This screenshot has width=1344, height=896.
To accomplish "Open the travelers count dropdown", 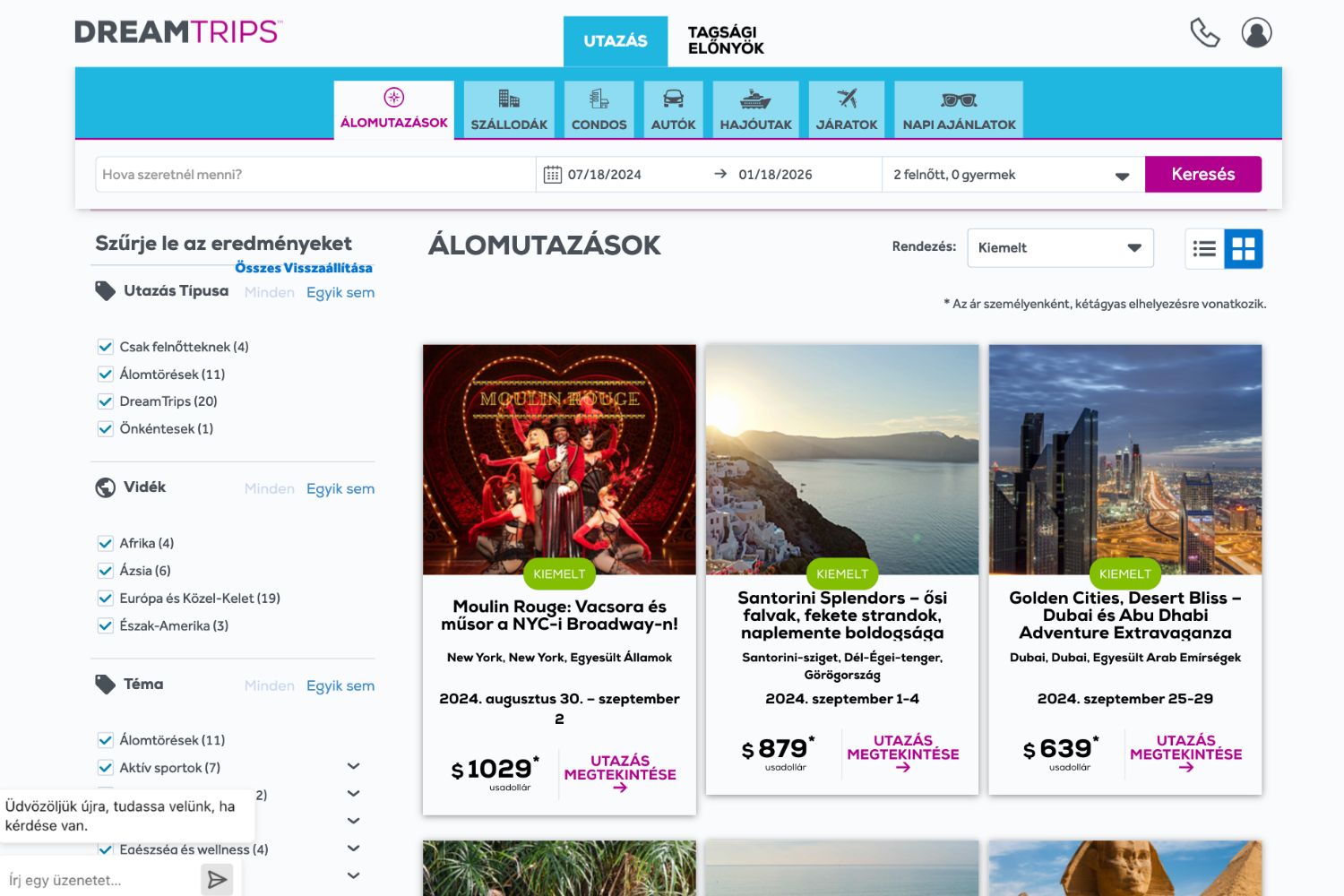I will pos(1012,175).
